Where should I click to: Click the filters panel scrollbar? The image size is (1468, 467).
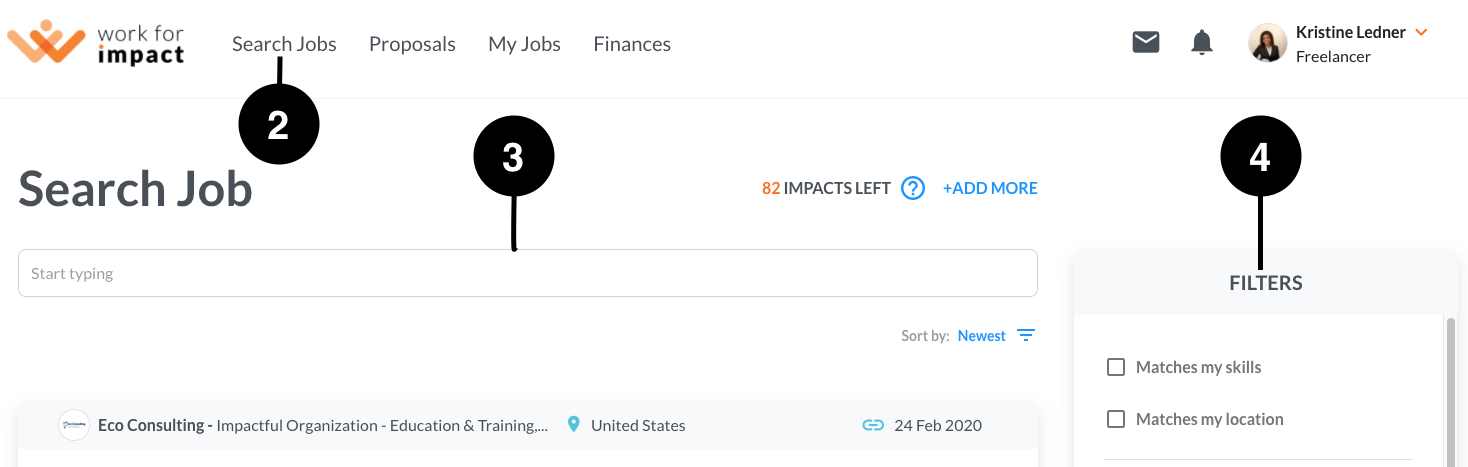(x=1451, y=390)
